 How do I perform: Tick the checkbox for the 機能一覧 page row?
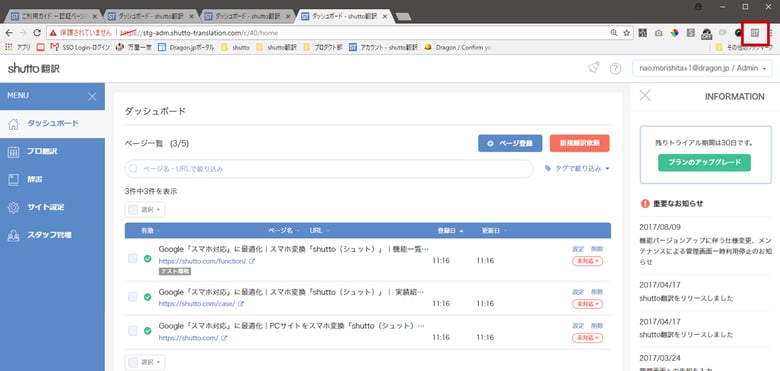coord(133,258)
